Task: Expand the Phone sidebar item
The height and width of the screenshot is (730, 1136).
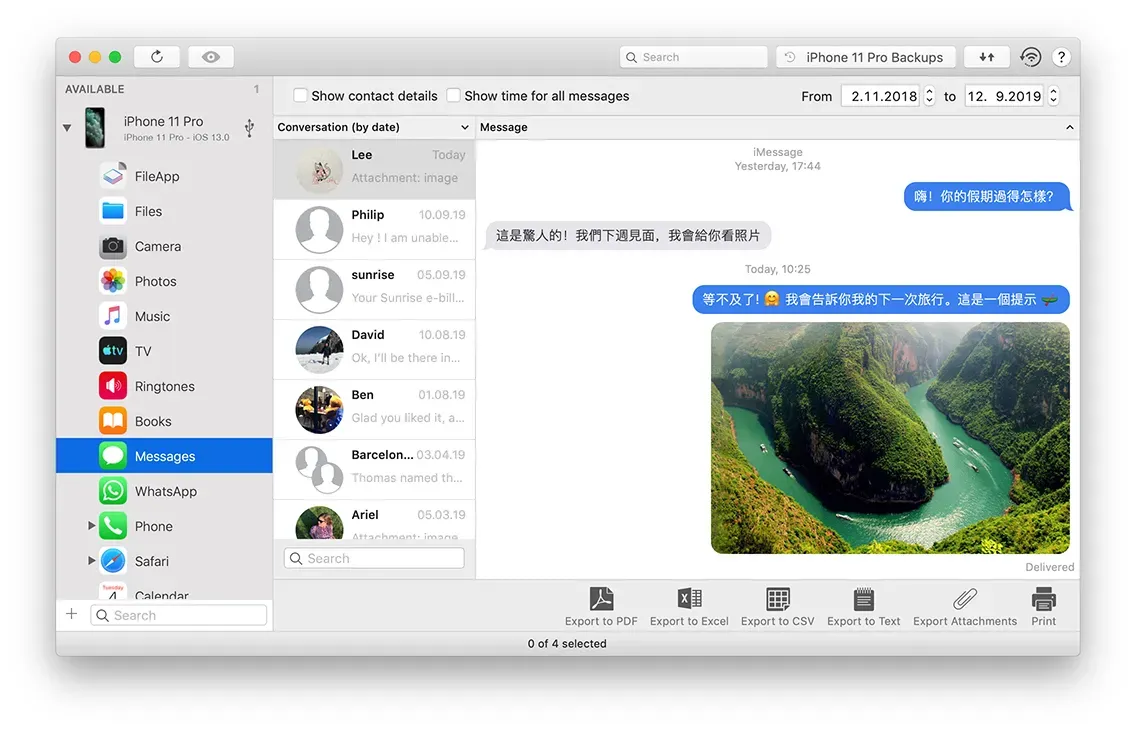Action: point(91,525)
